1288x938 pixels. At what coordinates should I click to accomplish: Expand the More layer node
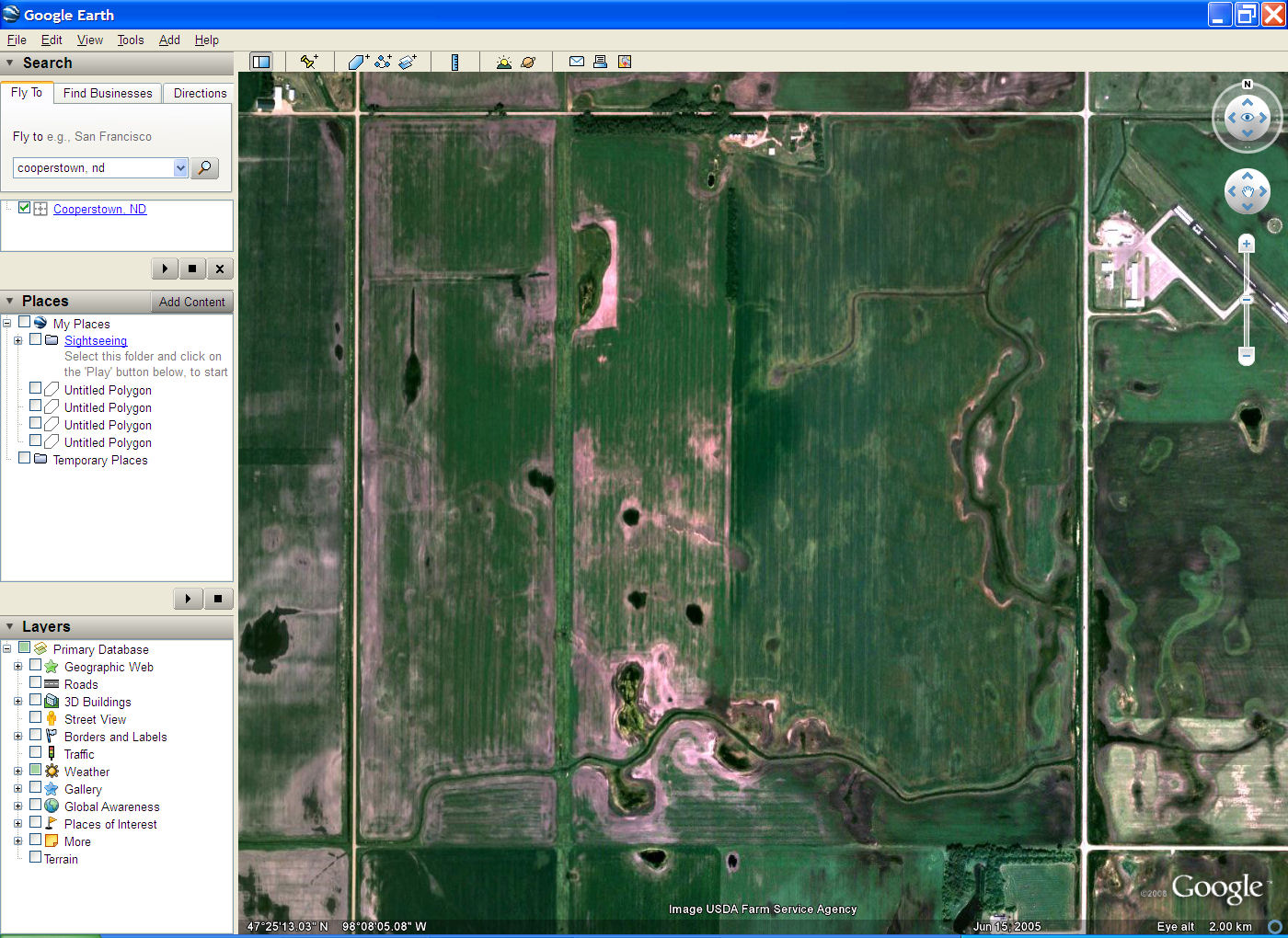[17, 841]
